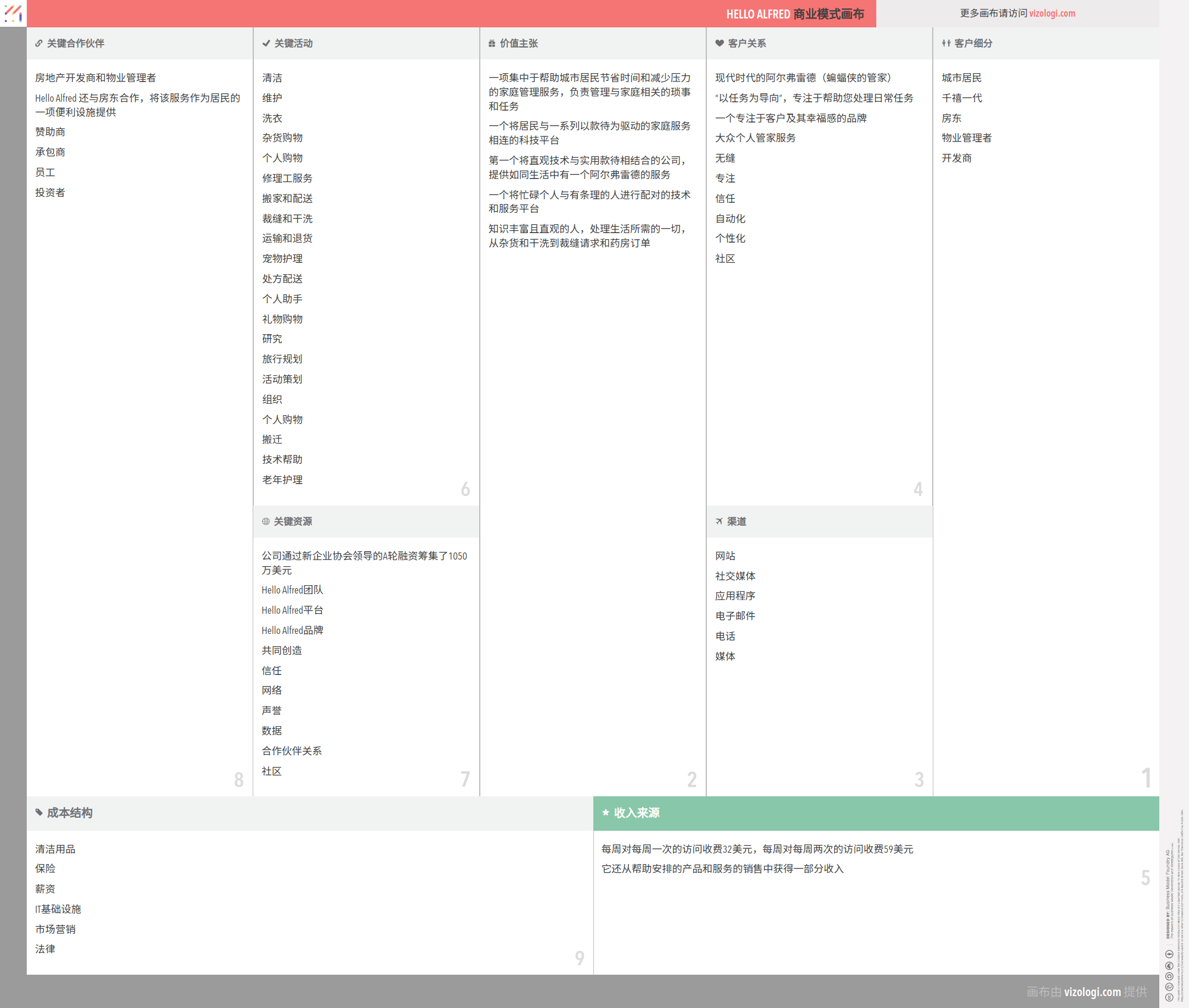This screenshot has width=1189, height=1008.
Task: Click the vizologi.com footer credit link
Action: tap(1092, 992)
